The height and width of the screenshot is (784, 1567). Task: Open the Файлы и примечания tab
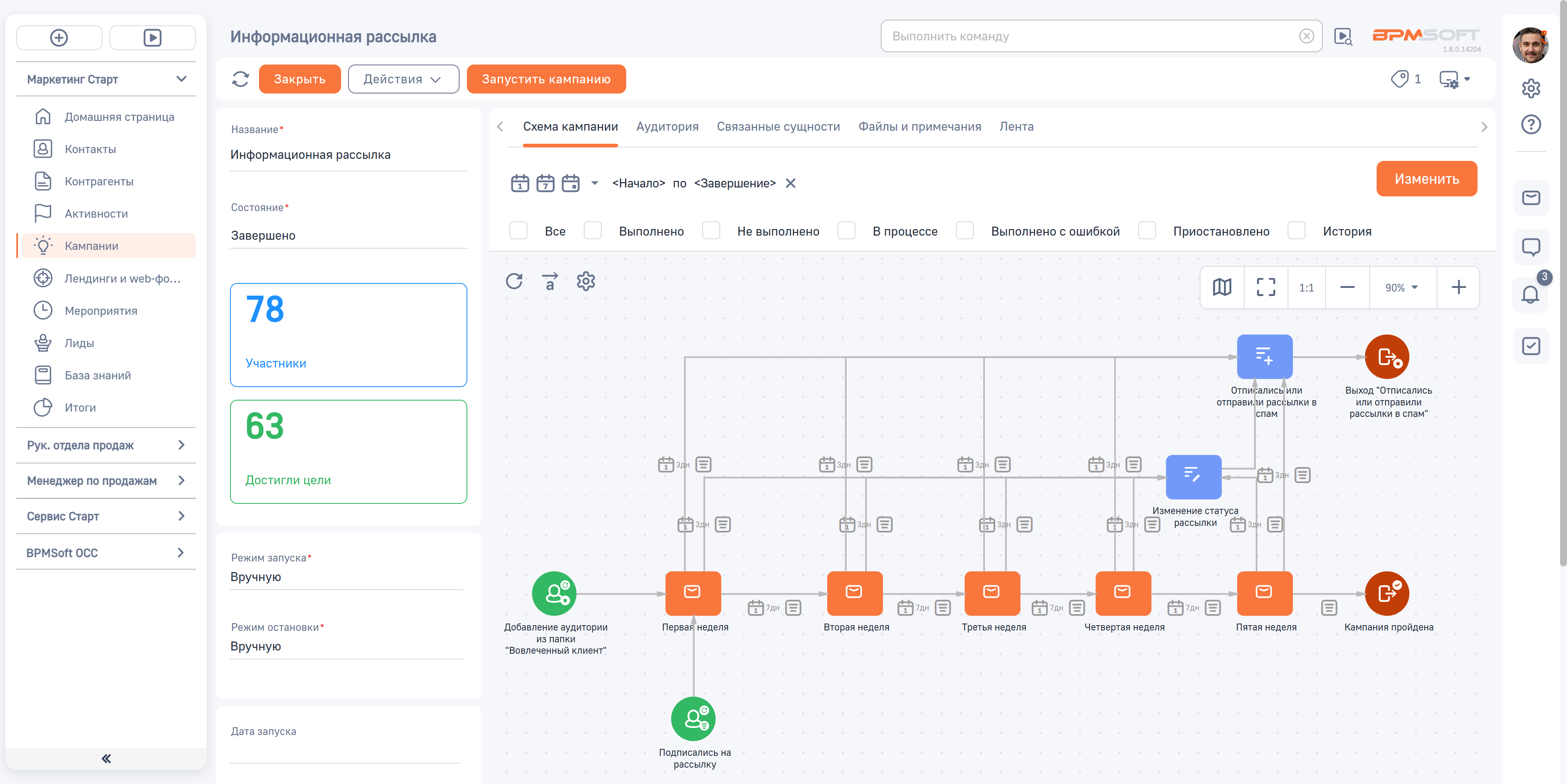click(919, 127)
